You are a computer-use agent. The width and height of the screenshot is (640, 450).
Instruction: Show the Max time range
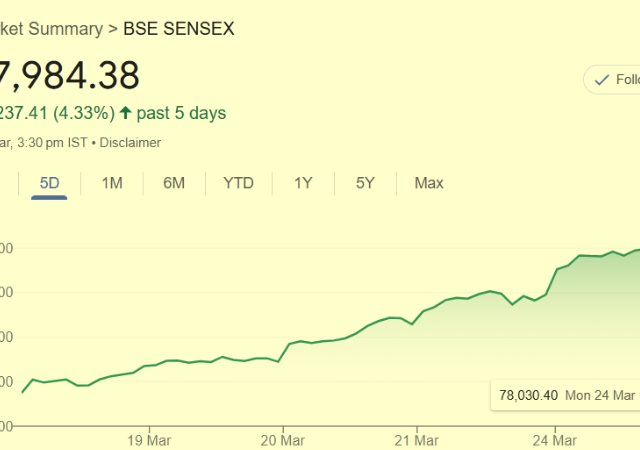pyautogui.click(x=429, y=183)
